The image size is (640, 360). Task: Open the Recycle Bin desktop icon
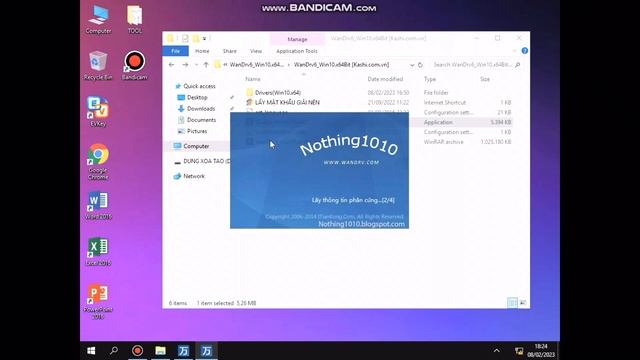pos(98,66)
